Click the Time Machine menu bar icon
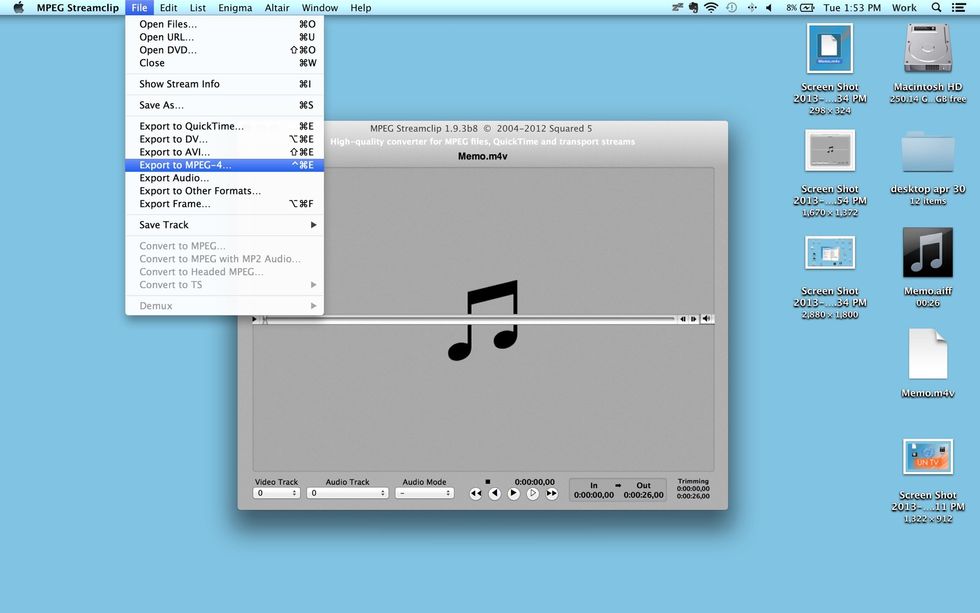Screen dimensions: 980x613 (x=731, y=7)
